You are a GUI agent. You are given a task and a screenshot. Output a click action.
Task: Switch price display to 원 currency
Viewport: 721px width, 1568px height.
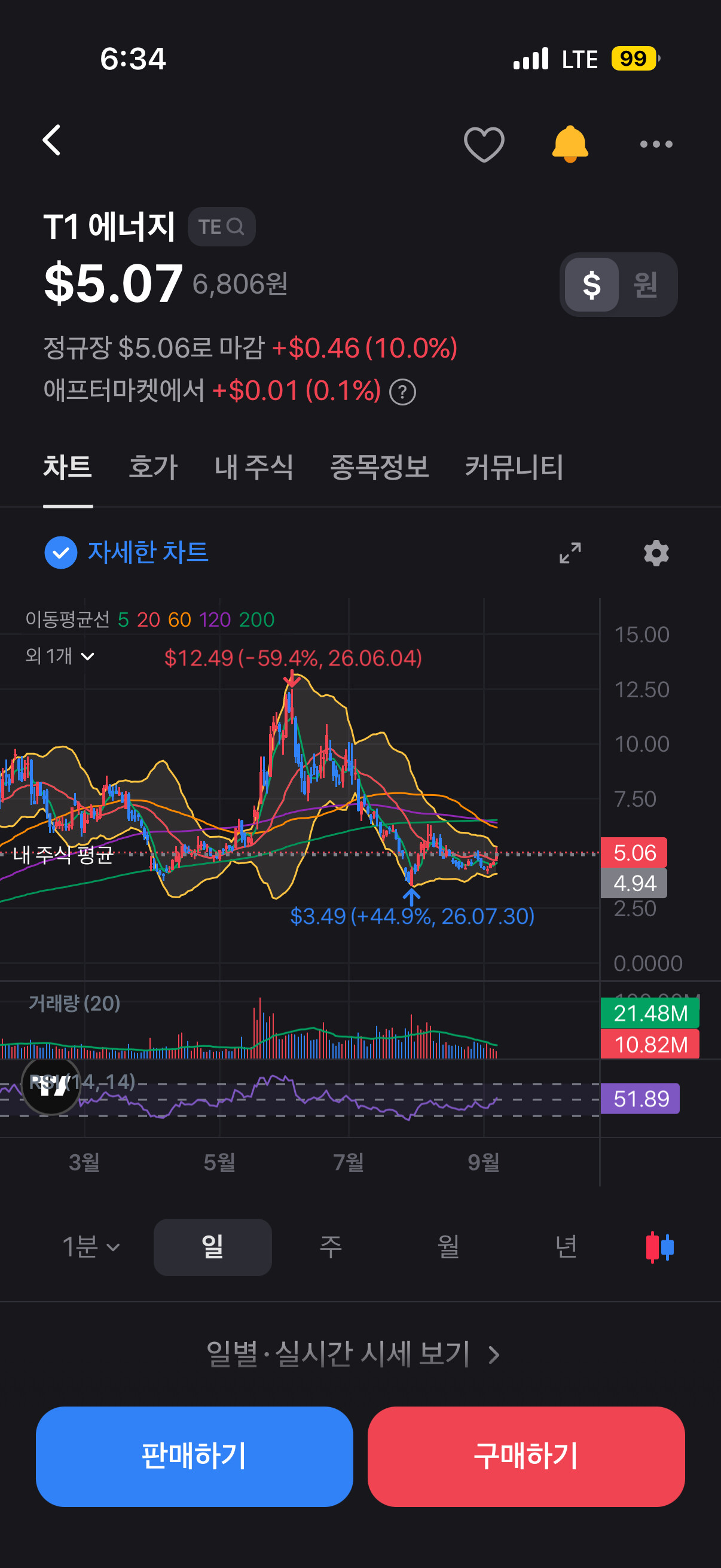646,284
